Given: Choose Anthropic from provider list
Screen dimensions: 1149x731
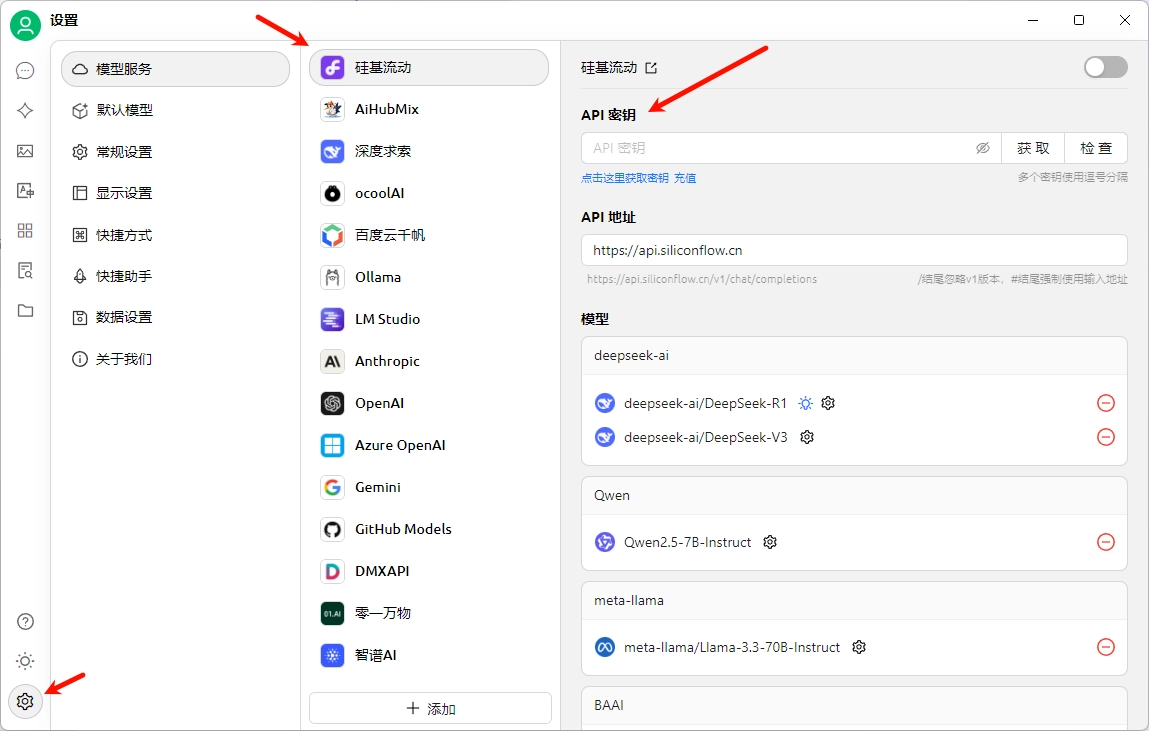Looking at the screenshot, I should tap(387, 361).
